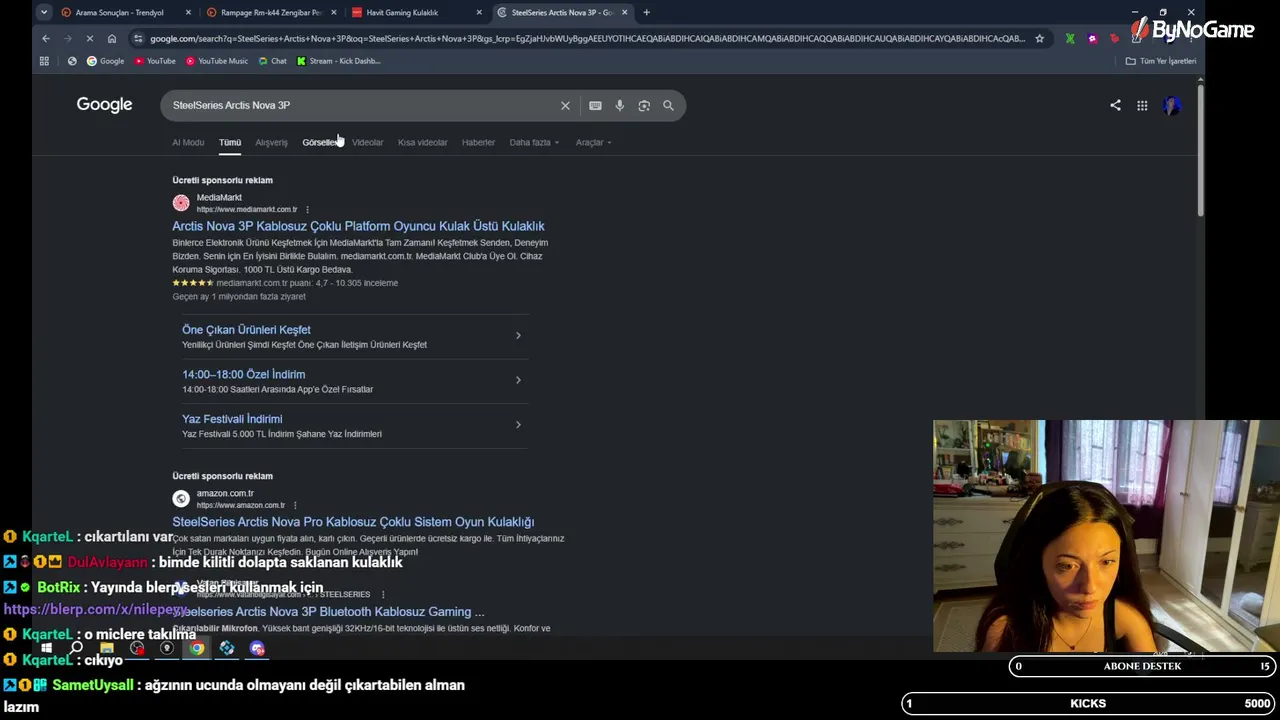This screenshot has width=1280, height=720.
Task: Open the YouTube bookmark
Action: pos(154,61)
